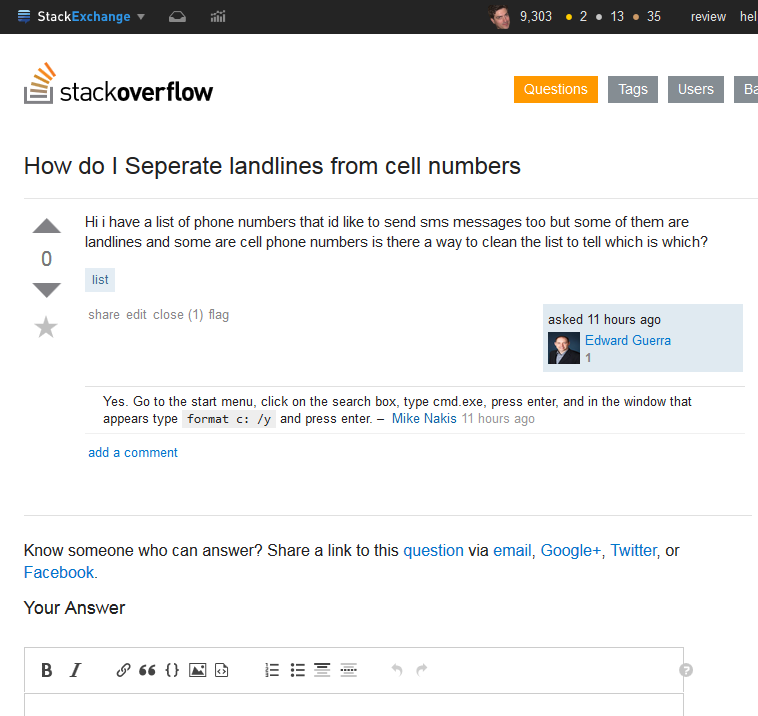The image size is (758, 716).
Task: Mark question as favorite with star
Action: pos(46,327)
